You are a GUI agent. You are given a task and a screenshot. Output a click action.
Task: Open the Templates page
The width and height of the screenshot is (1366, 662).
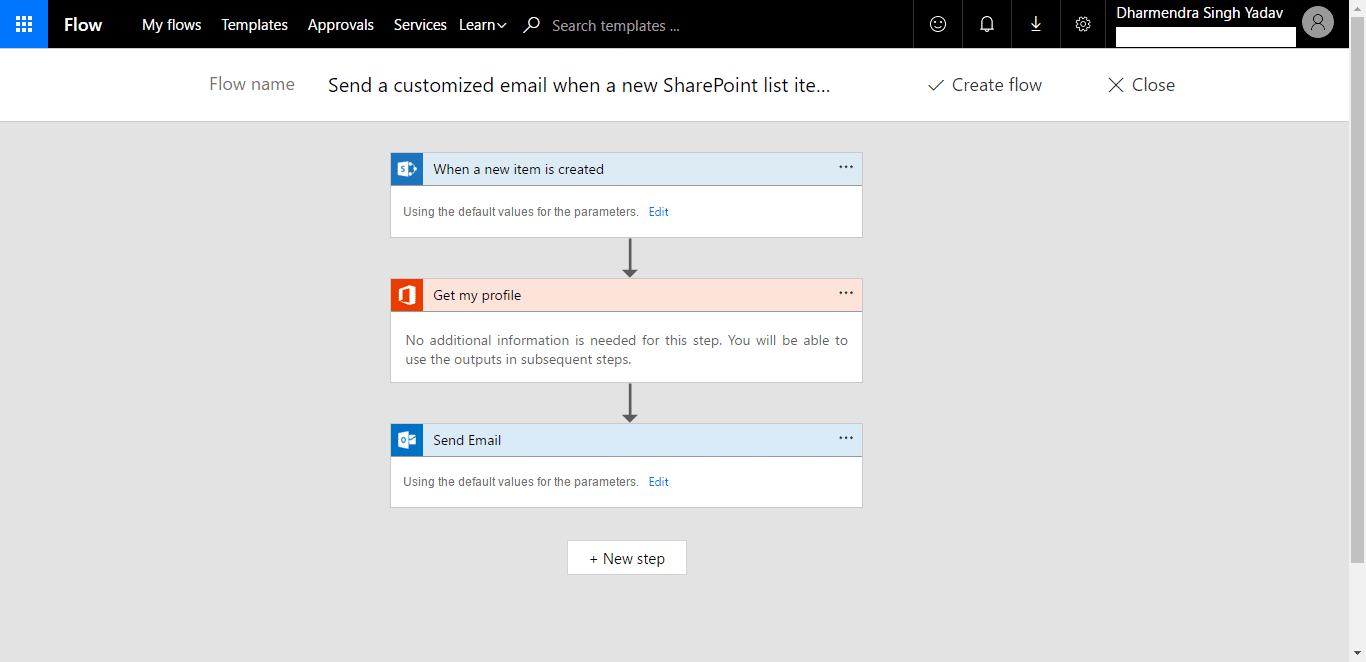tap(255, 25)
